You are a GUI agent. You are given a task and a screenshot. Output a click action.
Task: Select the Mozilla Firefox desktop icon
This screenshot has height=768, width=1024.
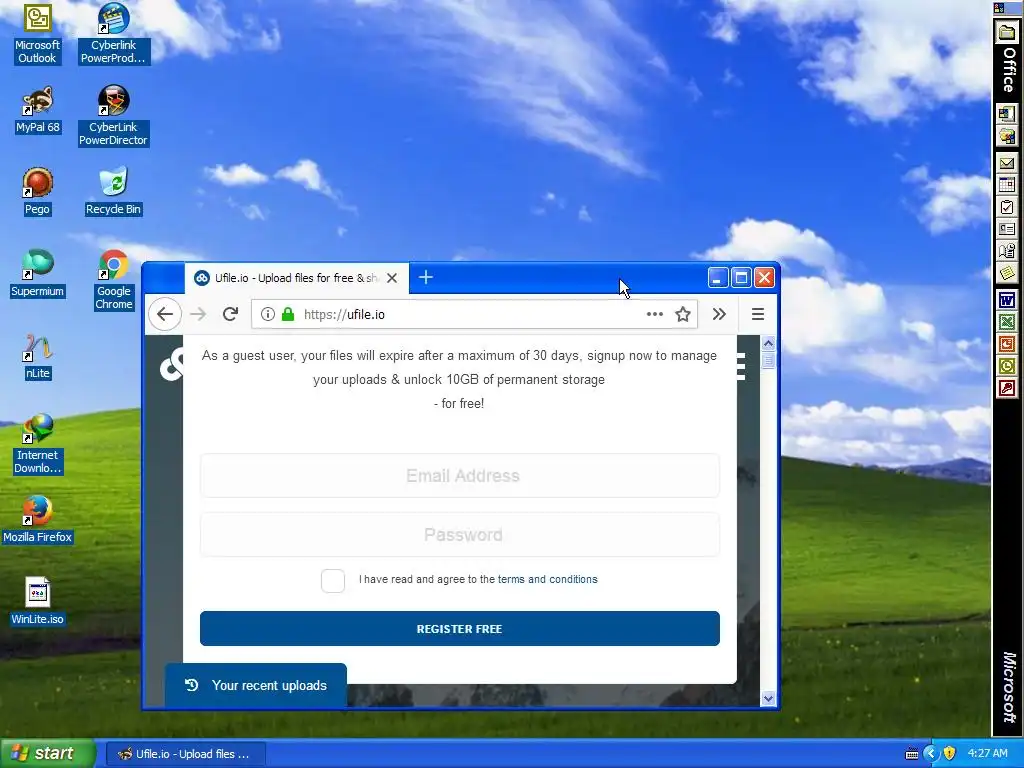tap(37, 520)
